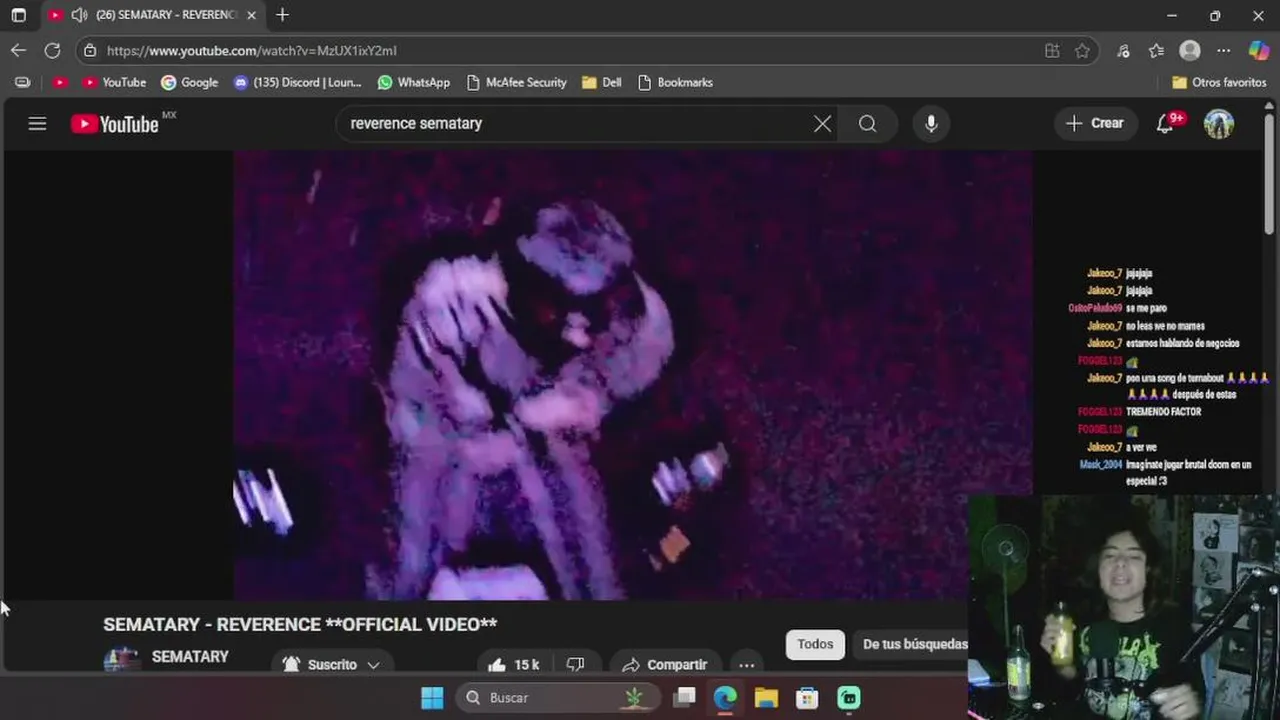Screen dimensions: 1280x720
Task: Open the three-dot more actions menu
Action: (747, 665)
